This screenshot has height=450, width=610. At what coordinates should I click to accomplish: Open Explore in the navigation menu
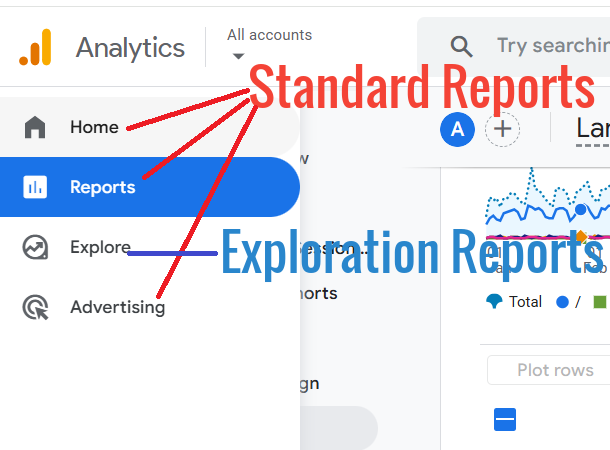tap(150, 247)
